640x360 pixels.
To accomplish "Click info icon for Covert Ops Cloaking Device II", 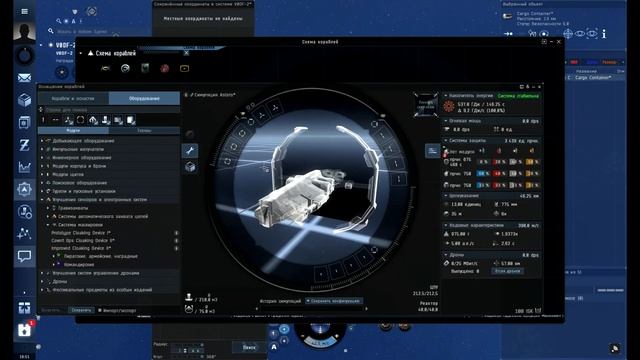I will [x=176, y=241].
